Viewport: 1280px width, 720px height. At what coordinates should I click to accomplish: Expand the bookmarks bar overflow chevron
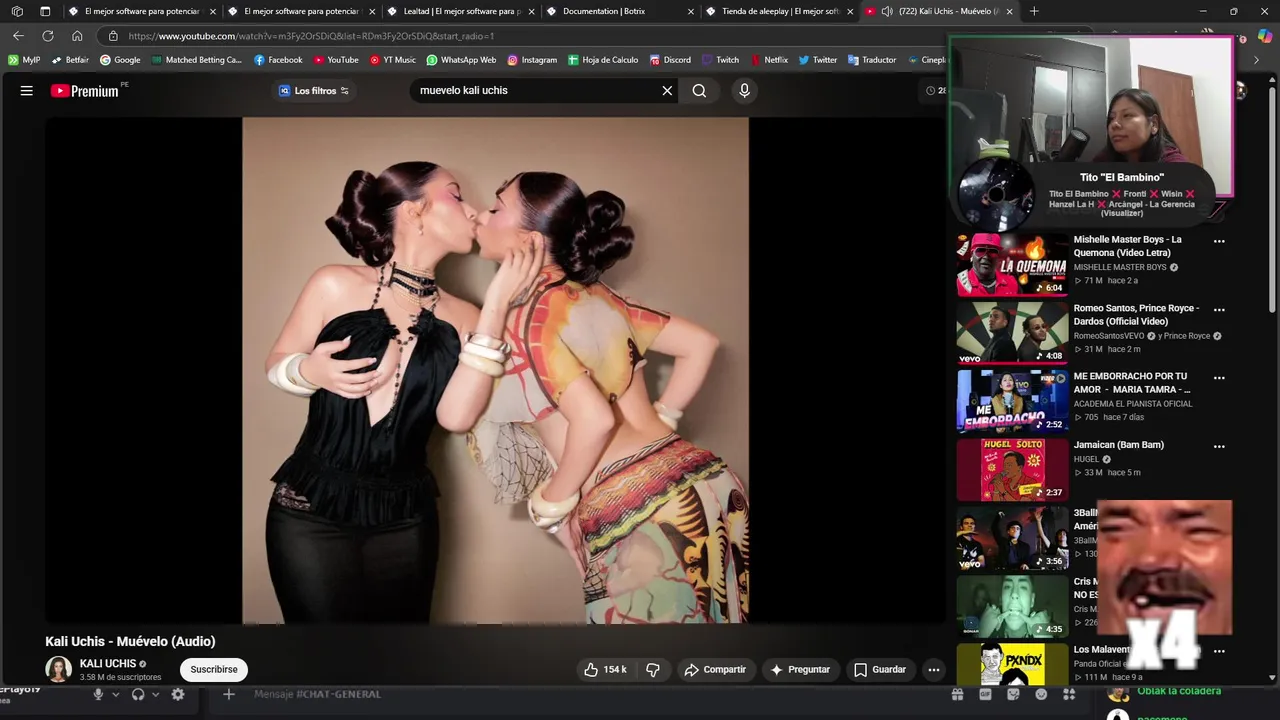pyautogui.click(x=1256, y=60)
